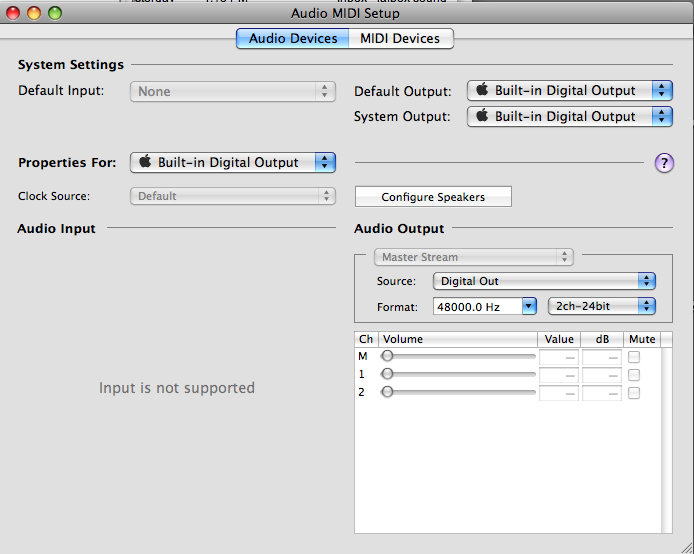This screenshot has height=554, width=694.
Task: Click the Value field for channel M
Action: point(559,357)
